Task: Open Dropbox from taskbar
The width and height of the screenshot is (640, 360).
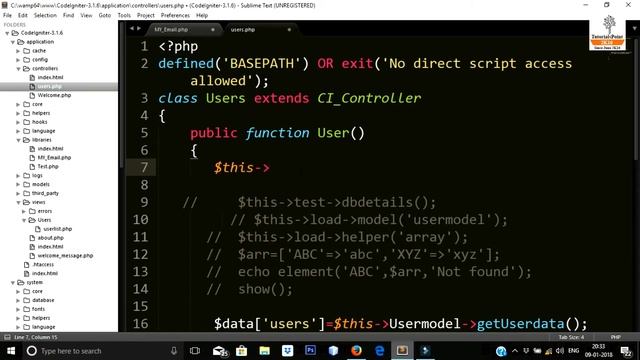Action: click(x=287, y=351)
